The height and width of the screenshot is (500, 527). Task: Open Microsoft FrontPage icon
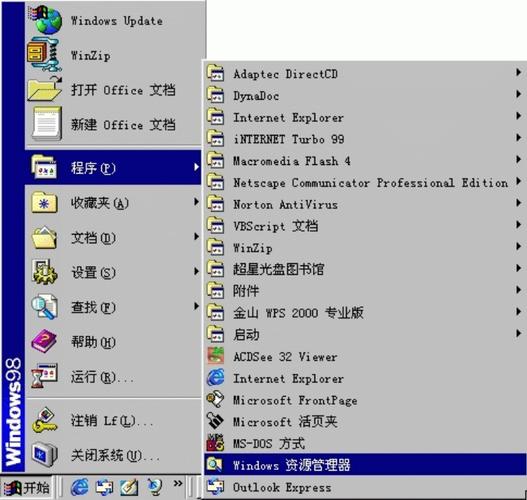coord(215,399)
